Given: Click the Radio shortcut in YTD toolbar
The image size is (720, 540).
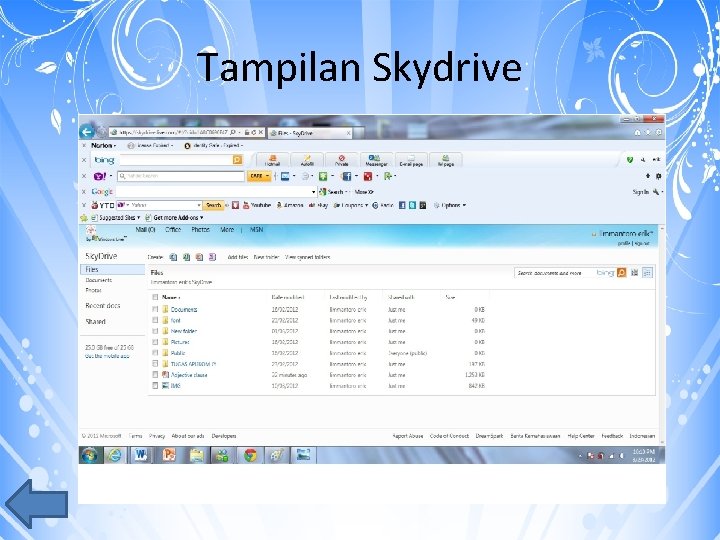Looking at the screenshot, I should (x=382, y=205).
